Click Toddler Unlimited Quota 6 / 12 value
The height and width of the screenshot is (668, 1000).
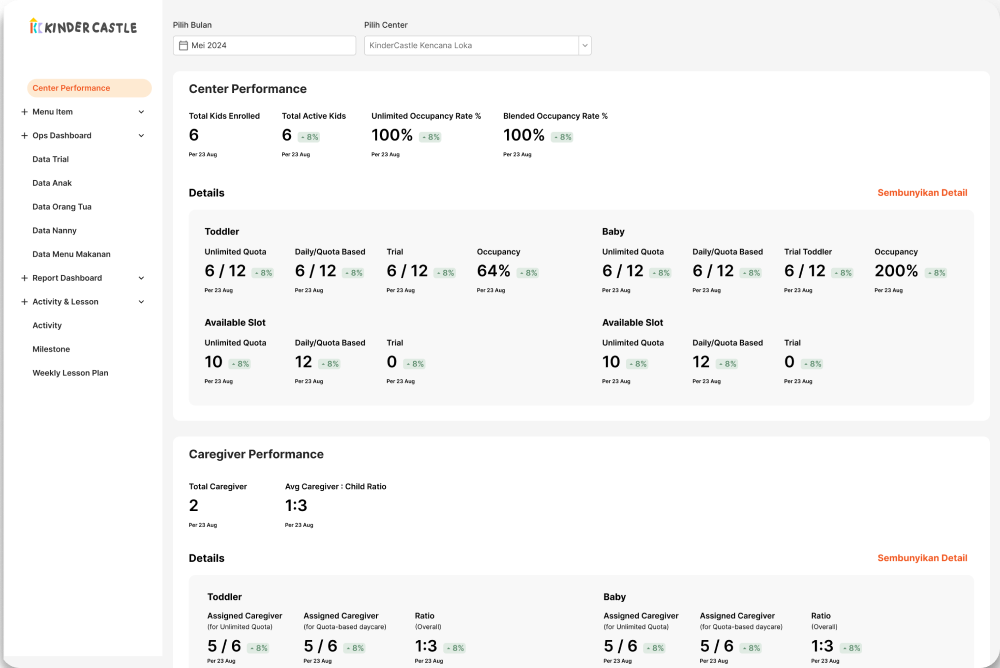point(225,271)
